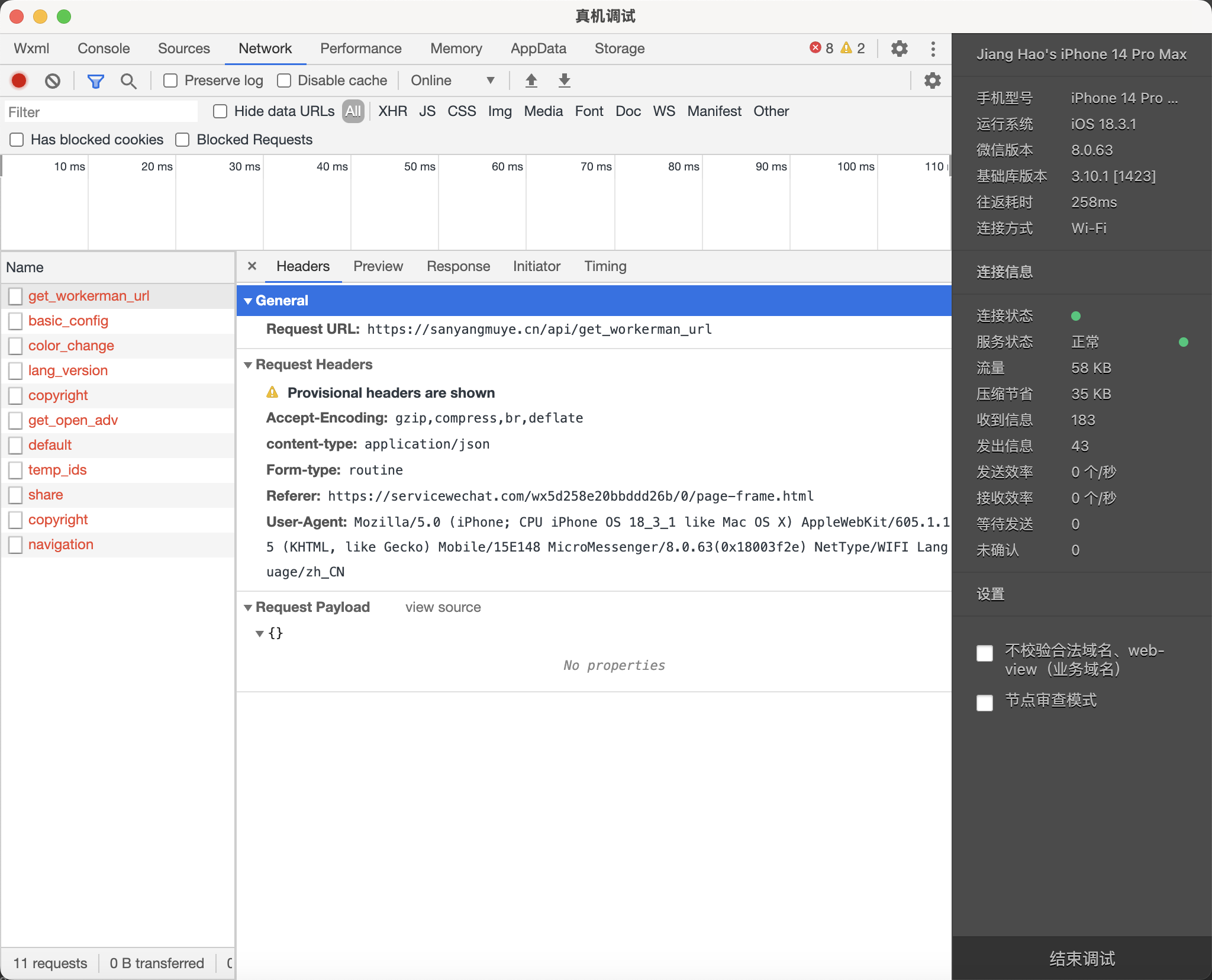Toggle the filter funnel icon

pos(95,80)
